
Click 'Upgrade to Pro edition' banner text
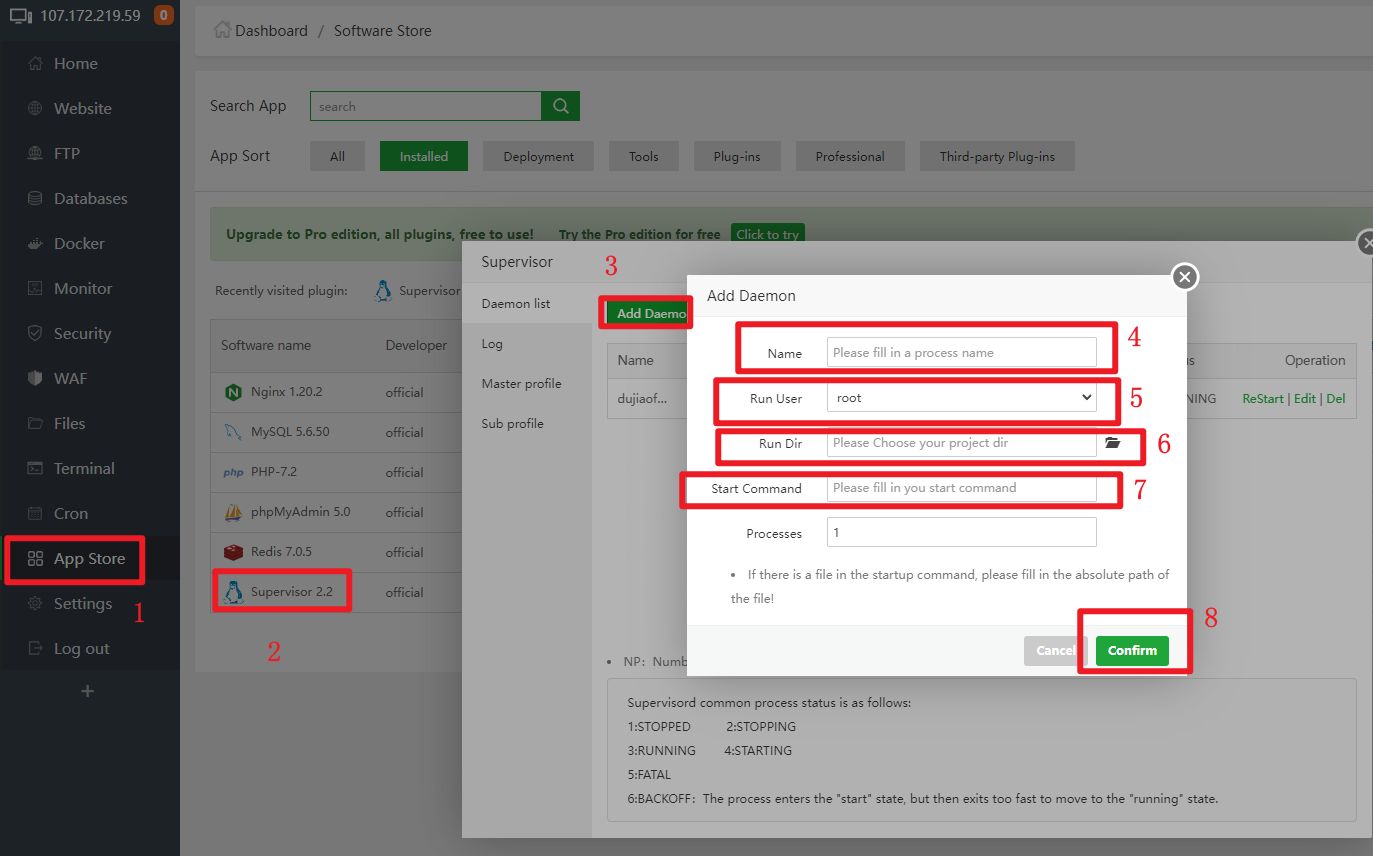[x=380, y=234]
